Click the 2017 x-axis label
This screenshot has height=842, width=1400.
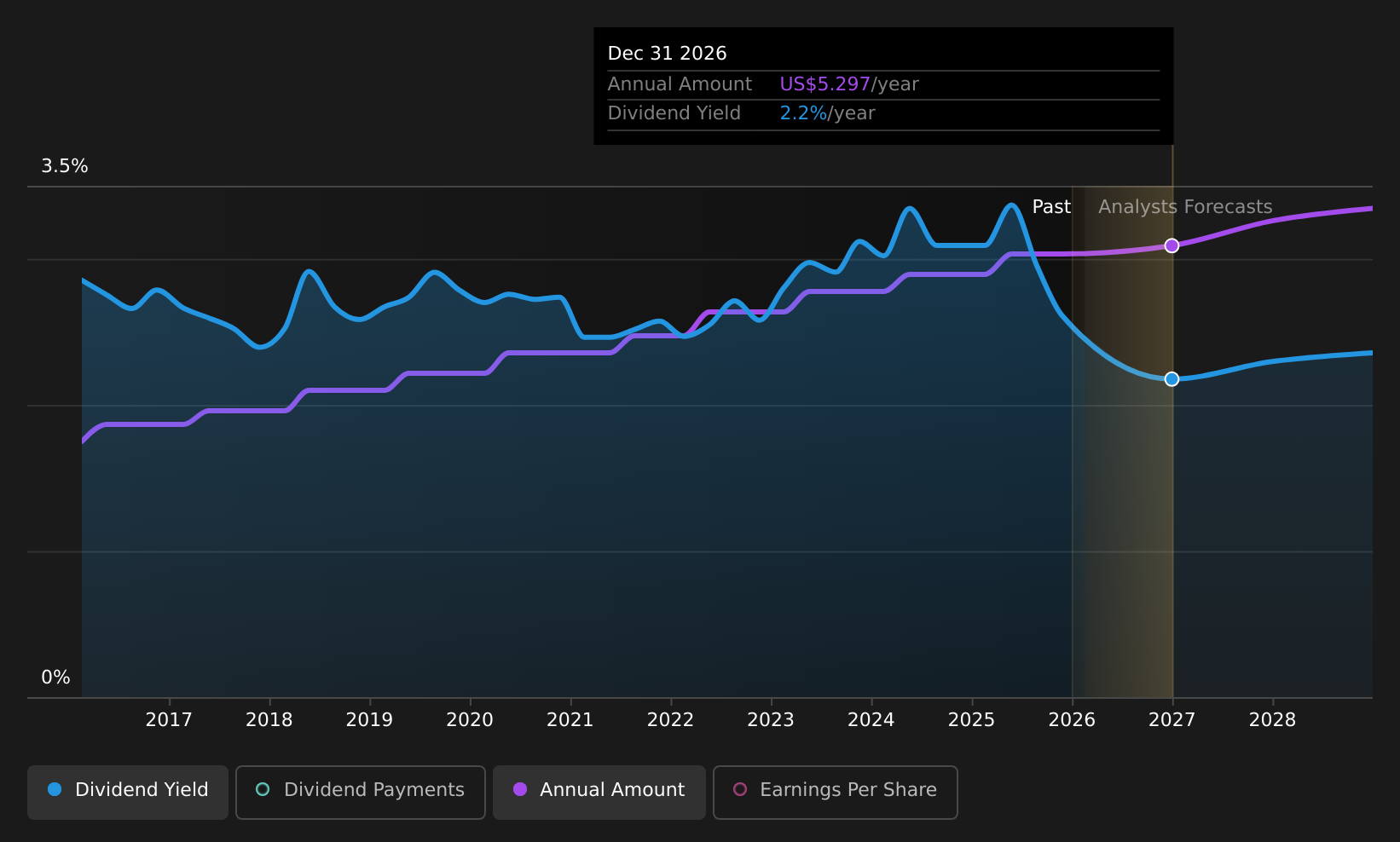[x=169, y=720]
